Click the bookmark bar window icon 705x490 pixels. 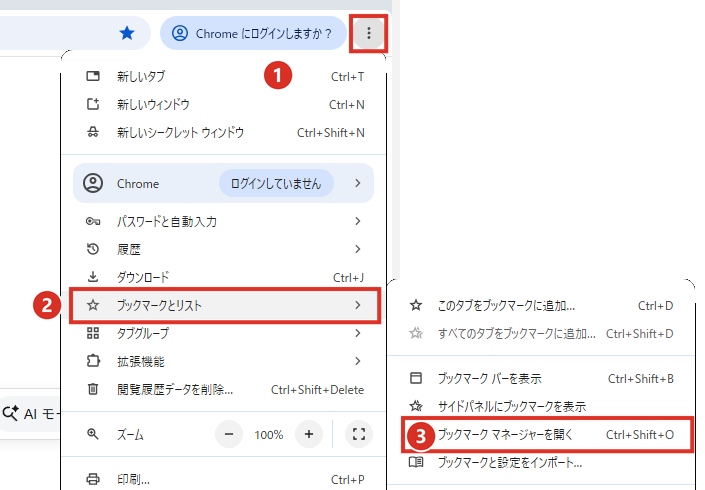pos(416,378)
